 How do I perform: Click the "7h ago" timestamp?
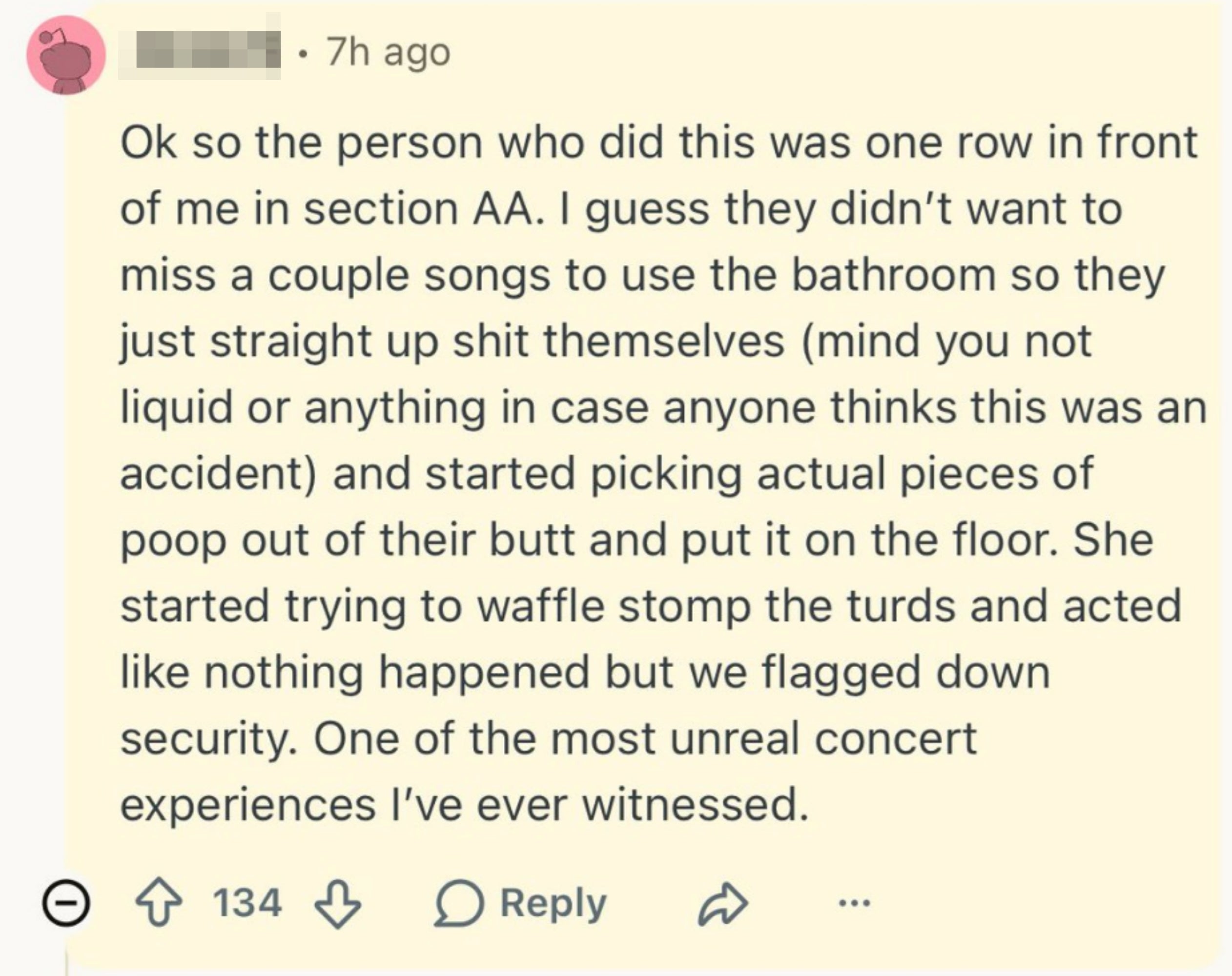[389, 53]
